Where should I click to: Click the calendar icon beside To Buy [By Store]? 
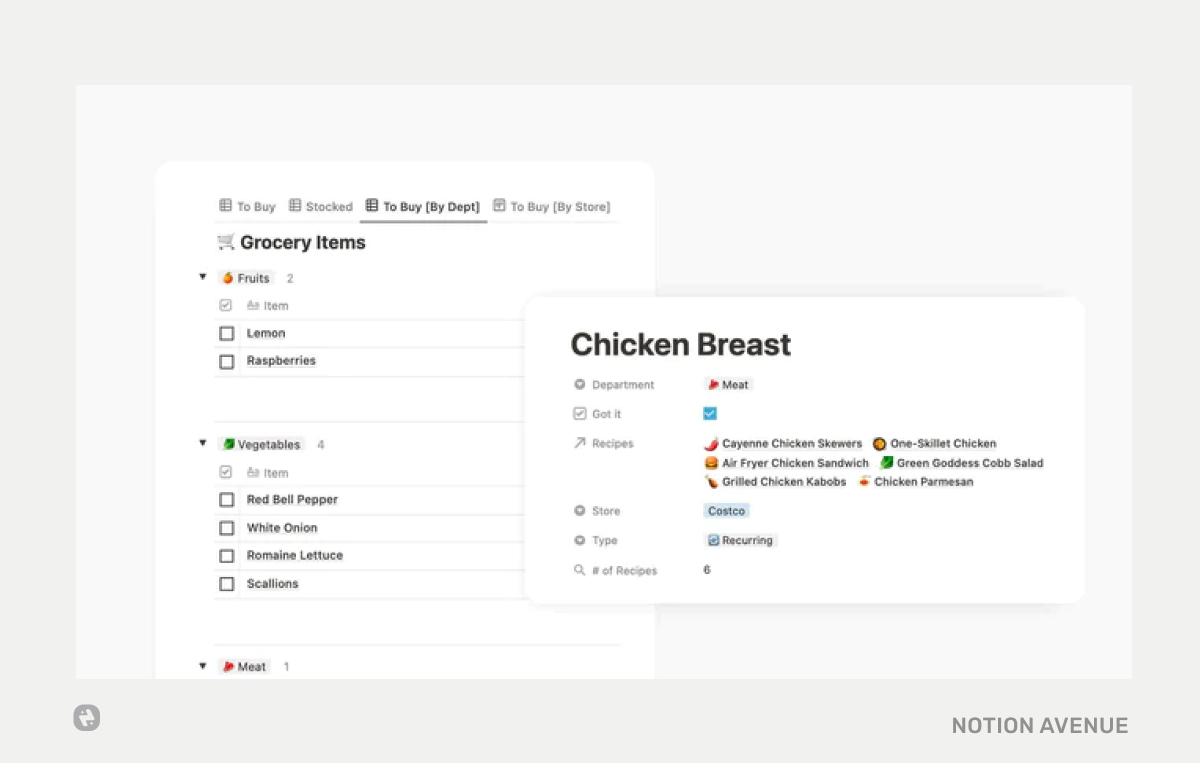click(x=501, y=206)
